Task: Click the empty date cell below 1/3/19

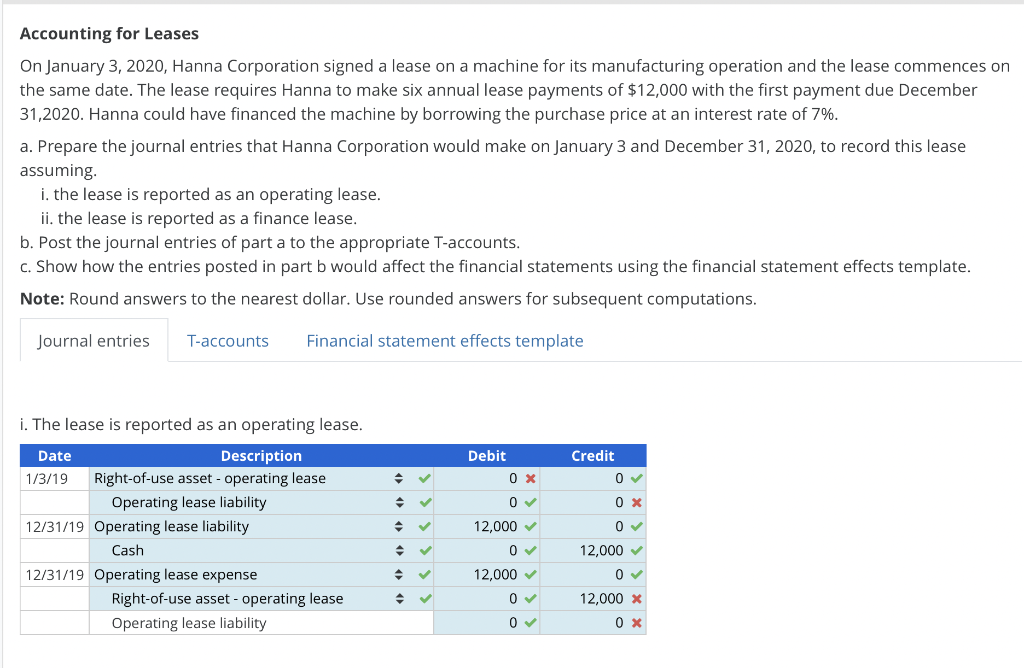Action: [x=54, y=502]
